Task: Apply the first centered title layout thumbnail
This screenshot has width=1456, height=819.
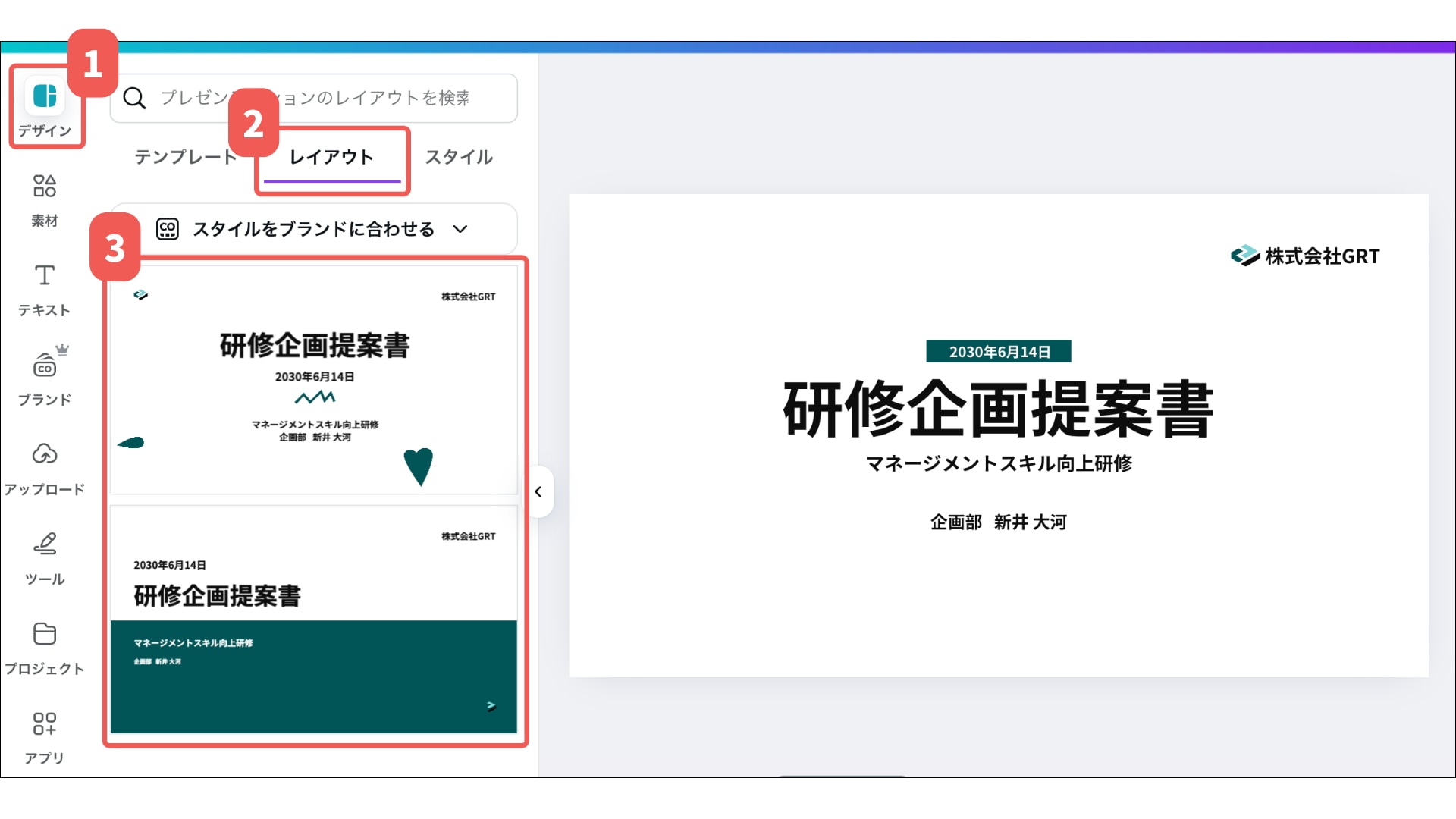Action: [313, 379]
